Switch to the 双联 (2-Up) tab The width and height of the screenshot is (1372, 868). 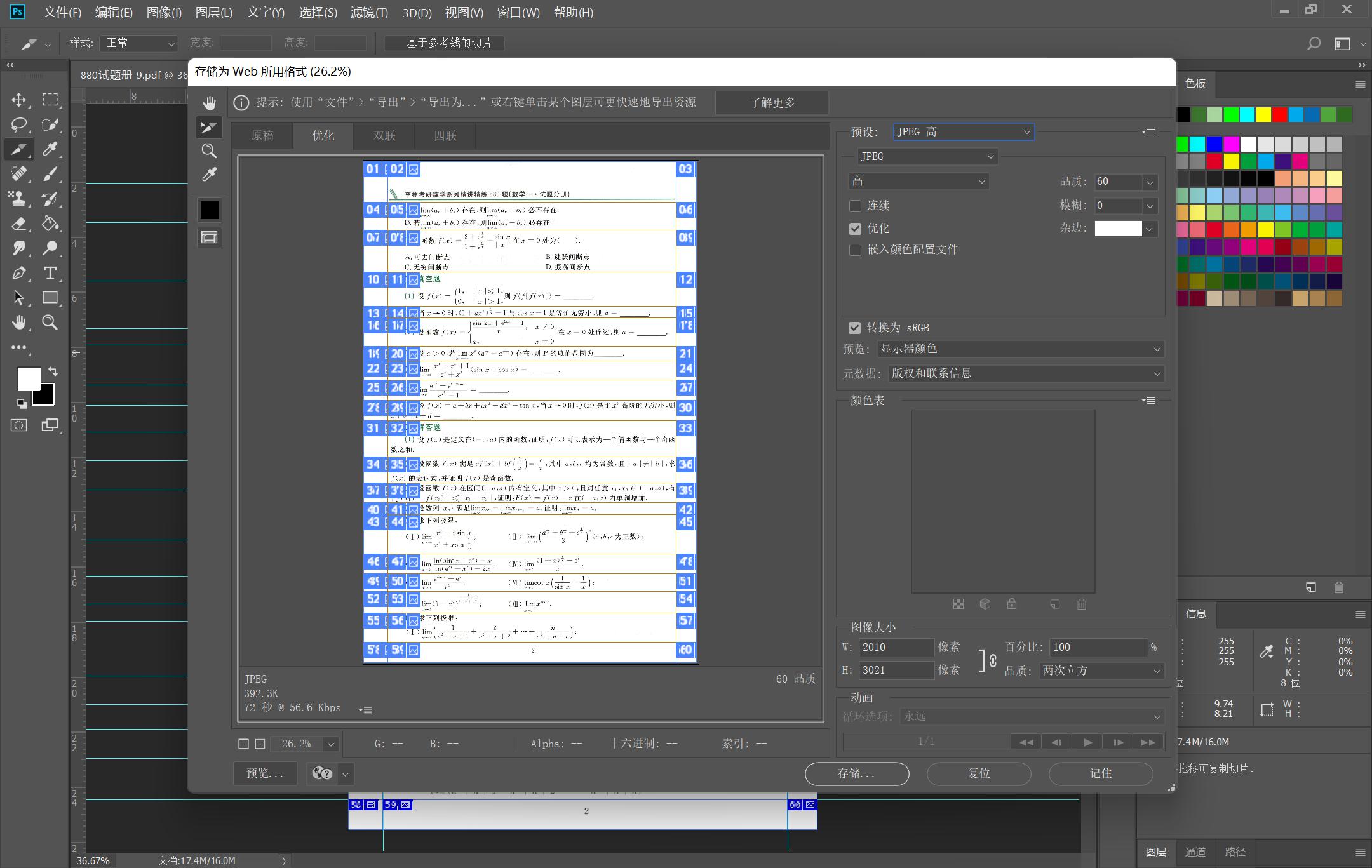384,135
